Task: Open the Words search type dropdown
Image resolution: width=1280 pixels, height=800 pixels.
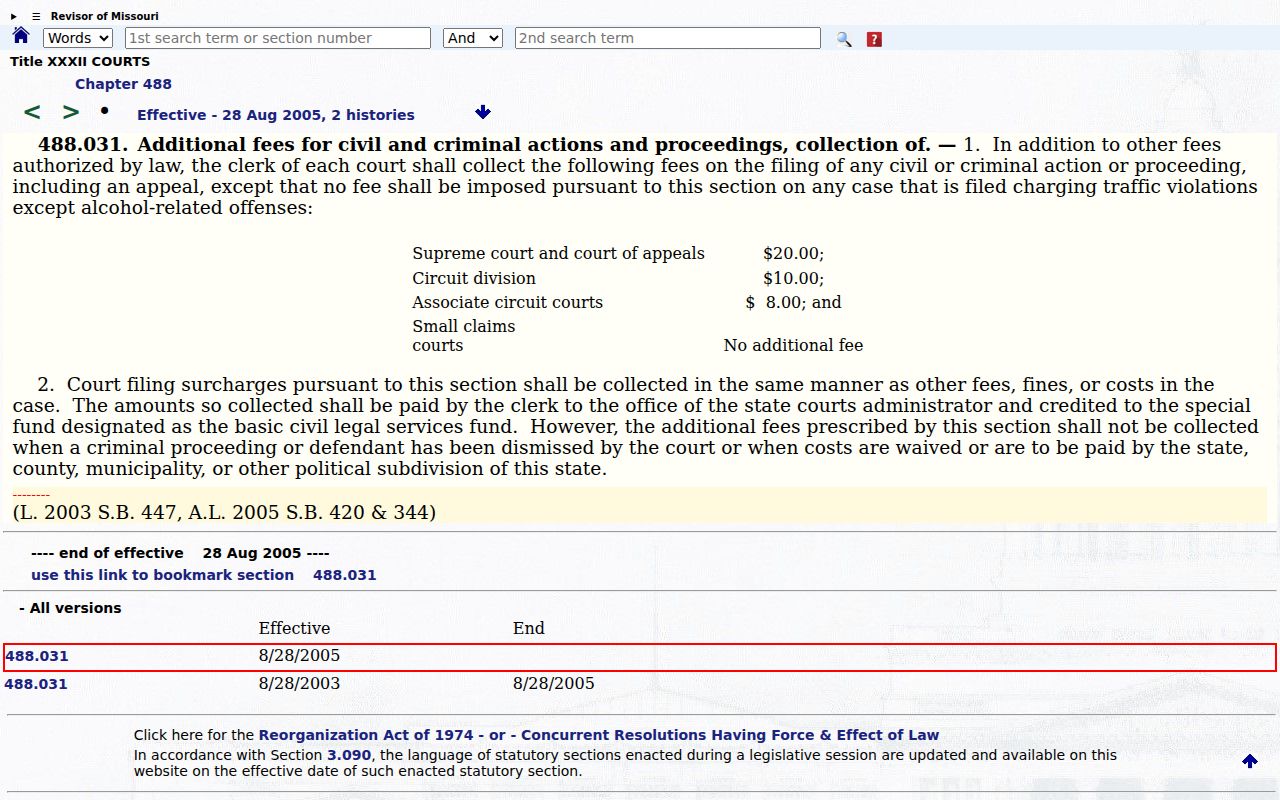Action: click(78, 38)
